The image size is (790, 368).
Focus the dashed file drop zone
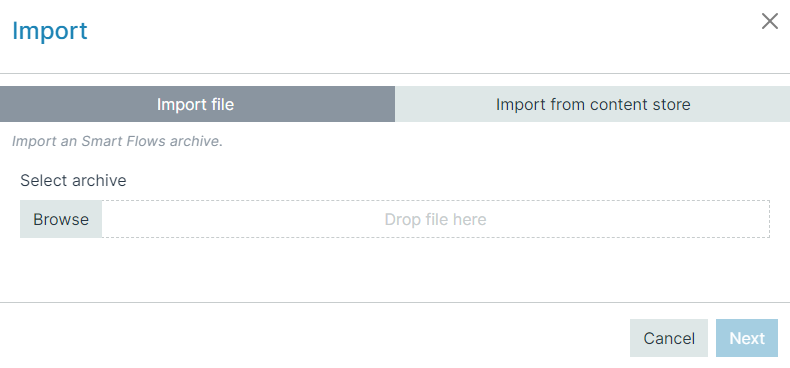click(x=435, y=219)
